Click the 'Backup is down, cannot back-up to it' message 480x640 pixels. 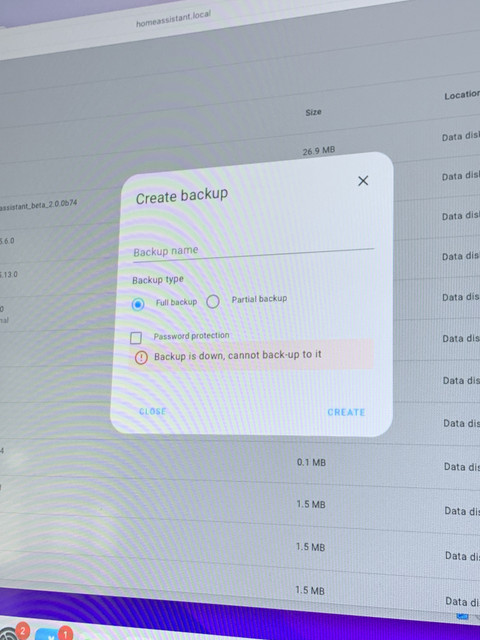(238, 355)
